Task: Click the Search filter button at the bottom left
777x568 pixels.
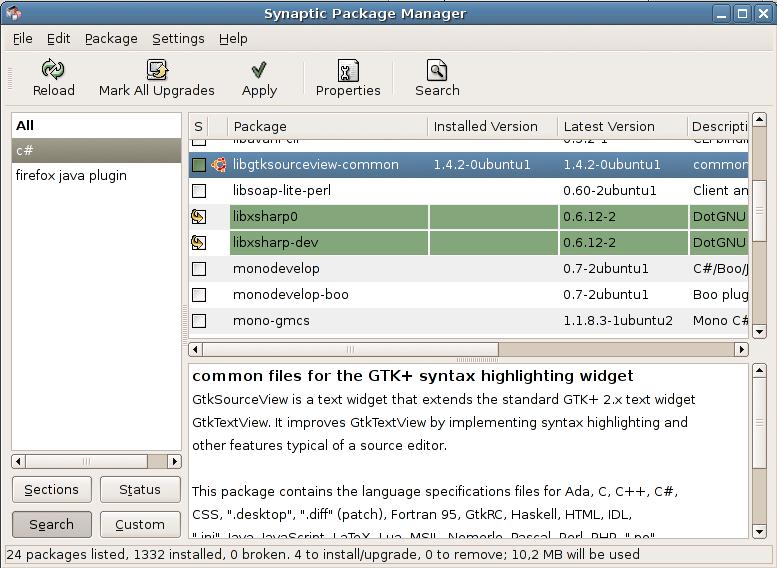Action: [52, 524]
